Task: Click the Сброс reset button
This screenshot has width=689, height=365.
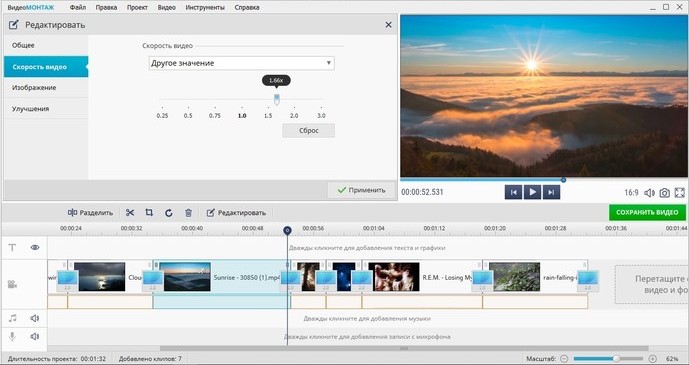Action: [308, 130]
